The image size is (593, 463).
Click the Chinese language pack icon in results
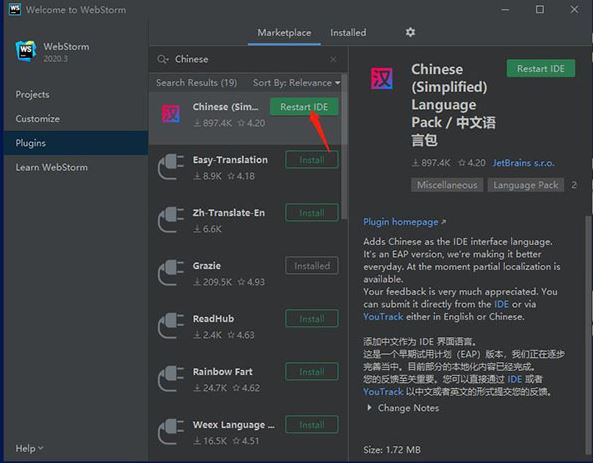pos(171,114)
